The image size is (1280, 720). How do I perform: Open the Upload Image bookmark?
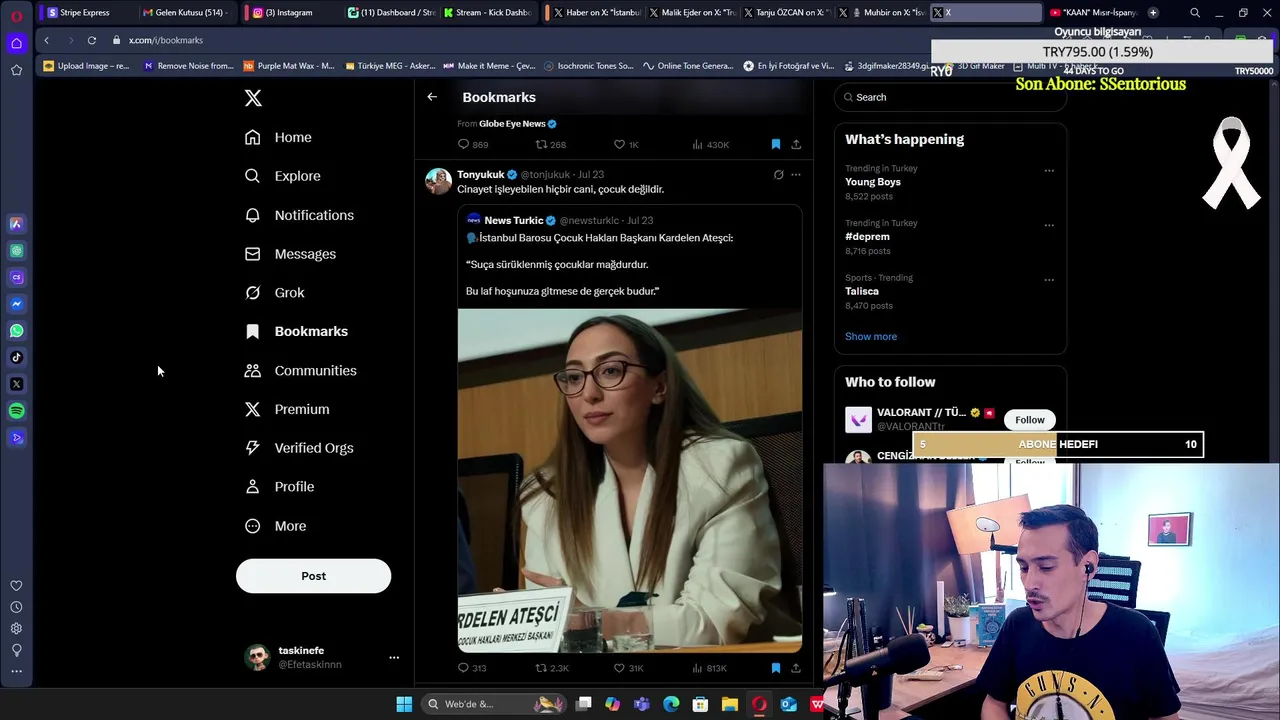tap(86, 66)
